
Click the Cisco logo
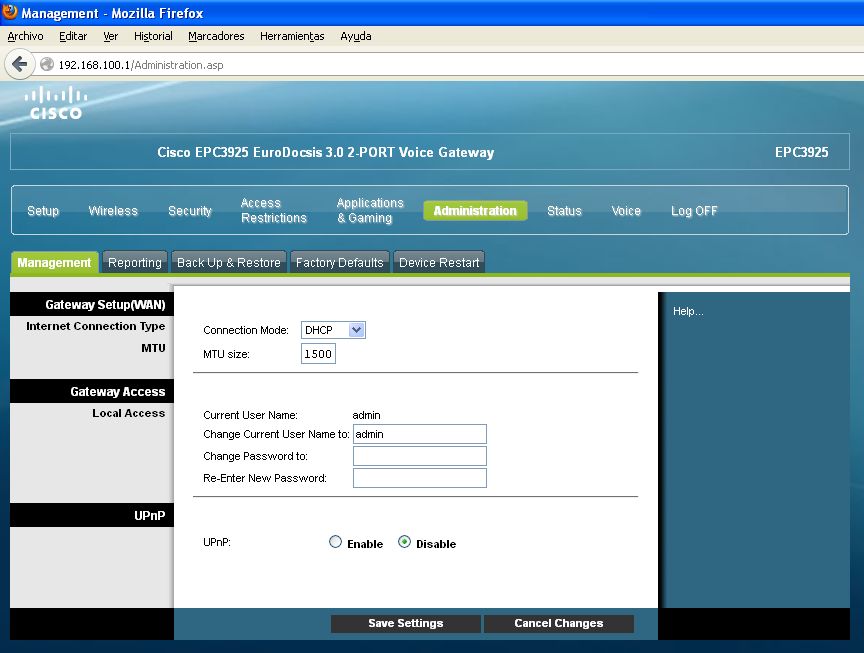click(x=56, y=103)
